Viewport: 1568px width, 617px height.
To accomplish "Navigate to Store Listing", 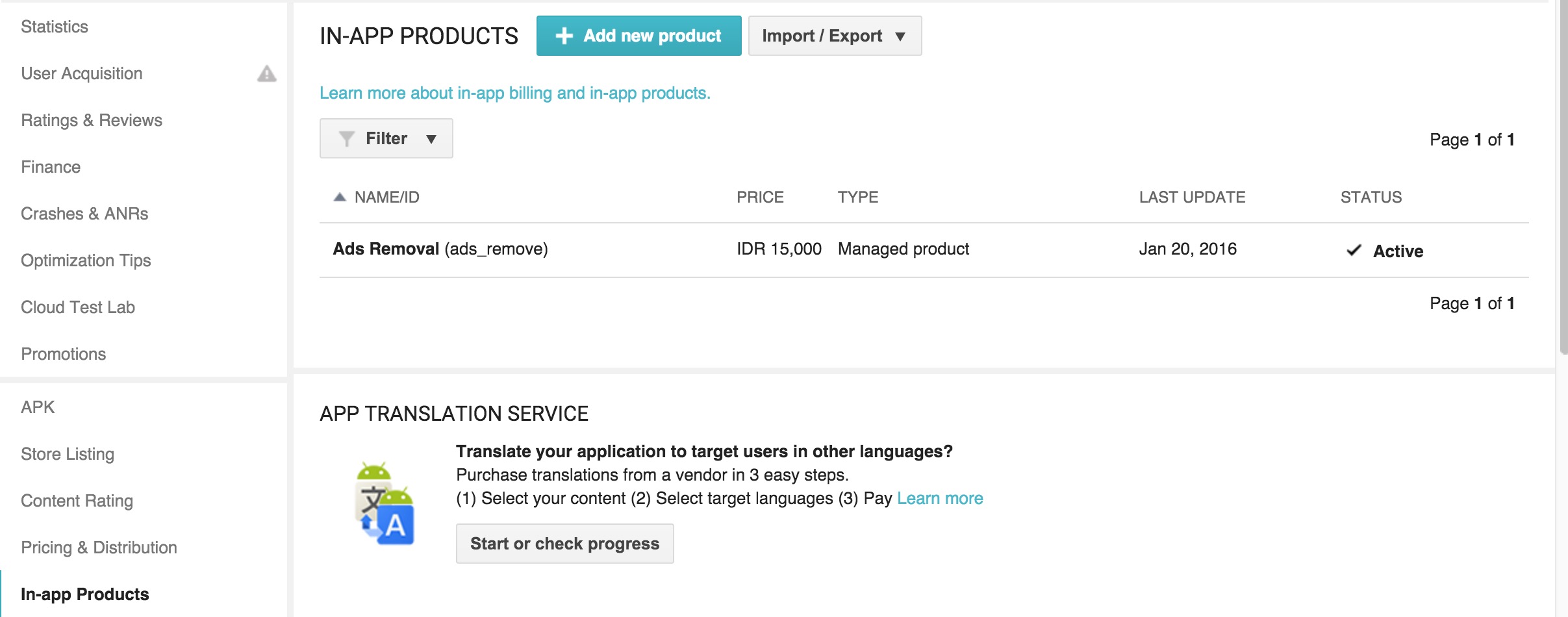I will click(68, 455).
